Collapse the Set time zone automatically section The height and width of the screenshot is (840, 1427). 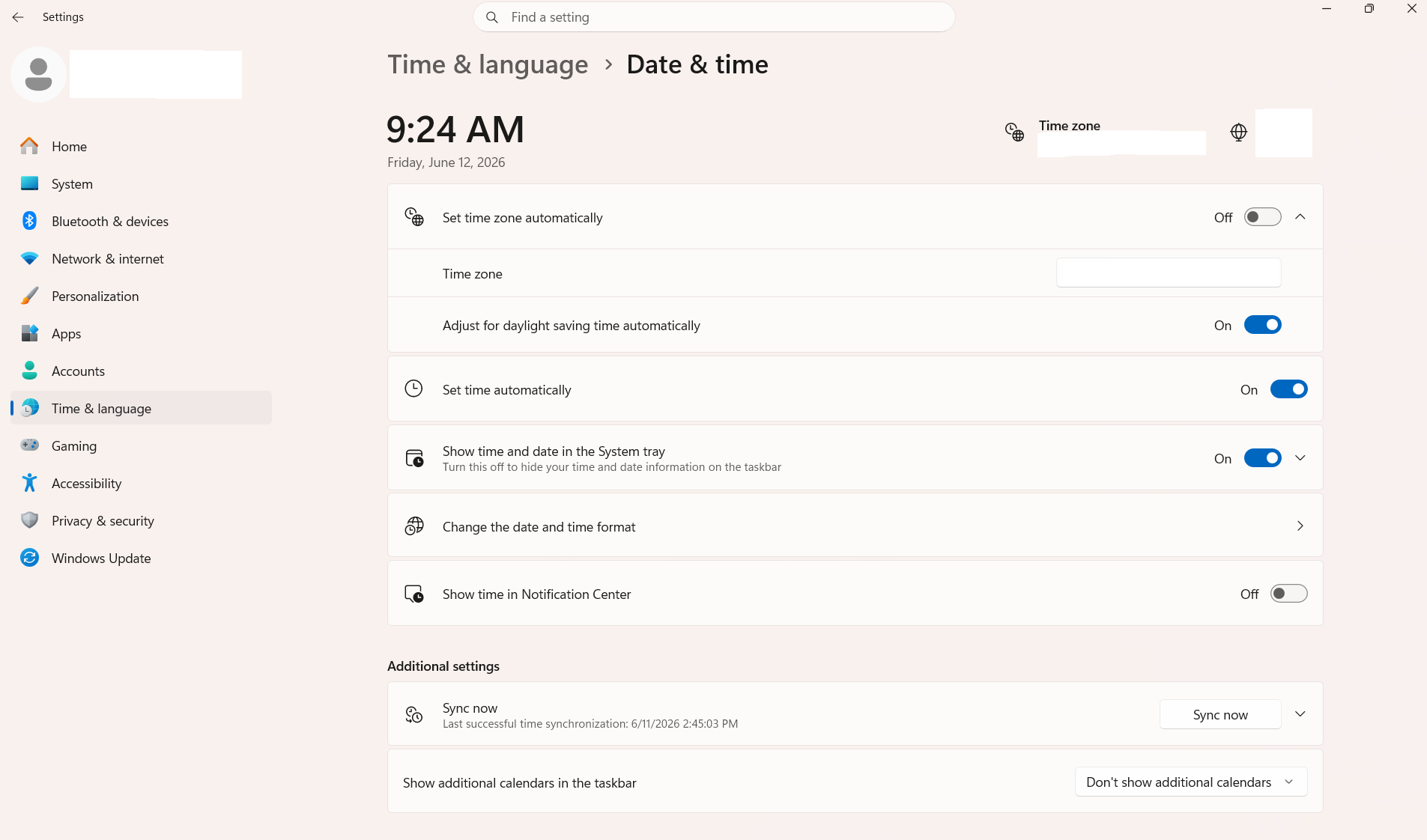click(1300, 217)
